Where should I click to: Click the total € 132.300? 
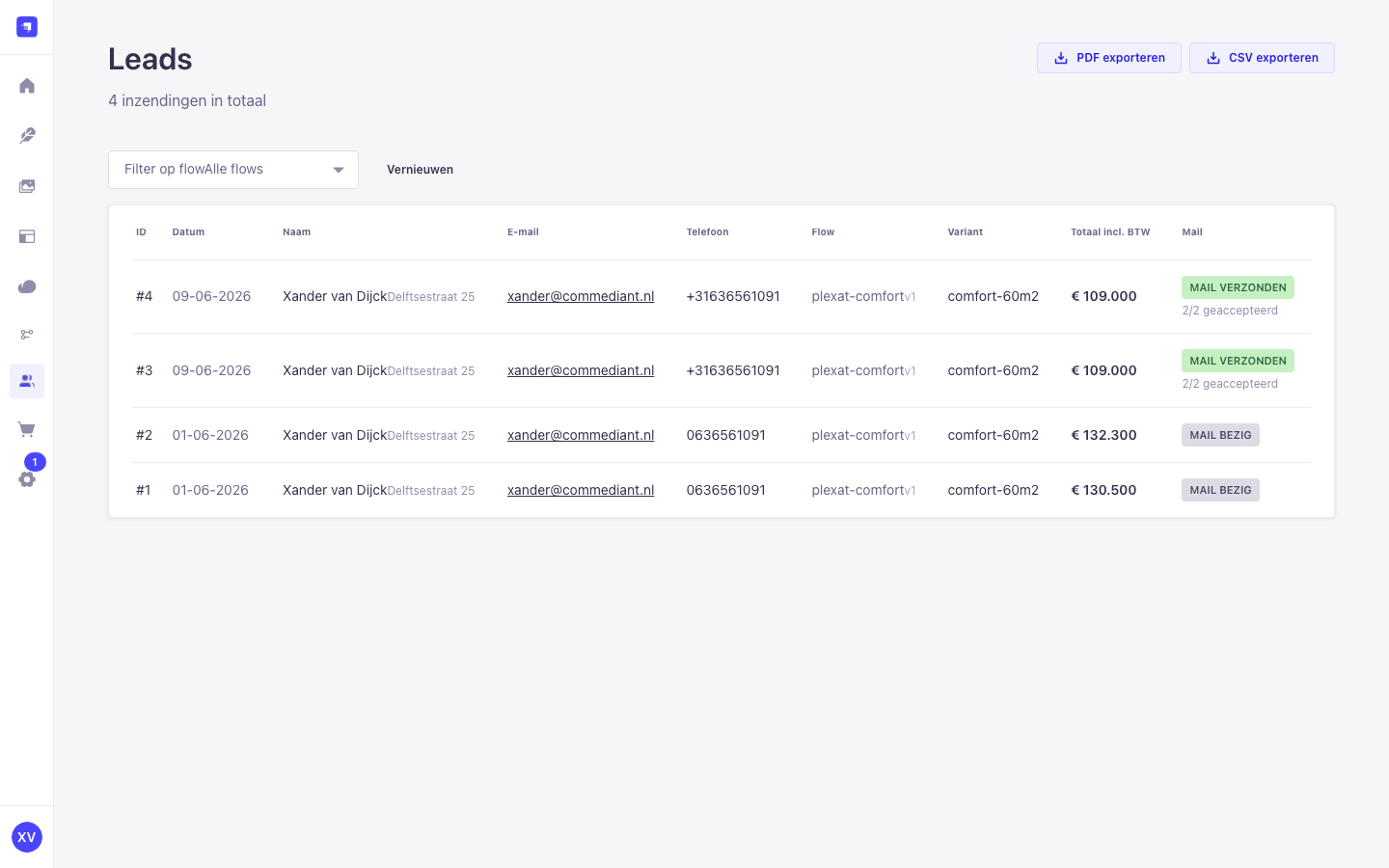pyautogui.click(x=1103, y=435)
